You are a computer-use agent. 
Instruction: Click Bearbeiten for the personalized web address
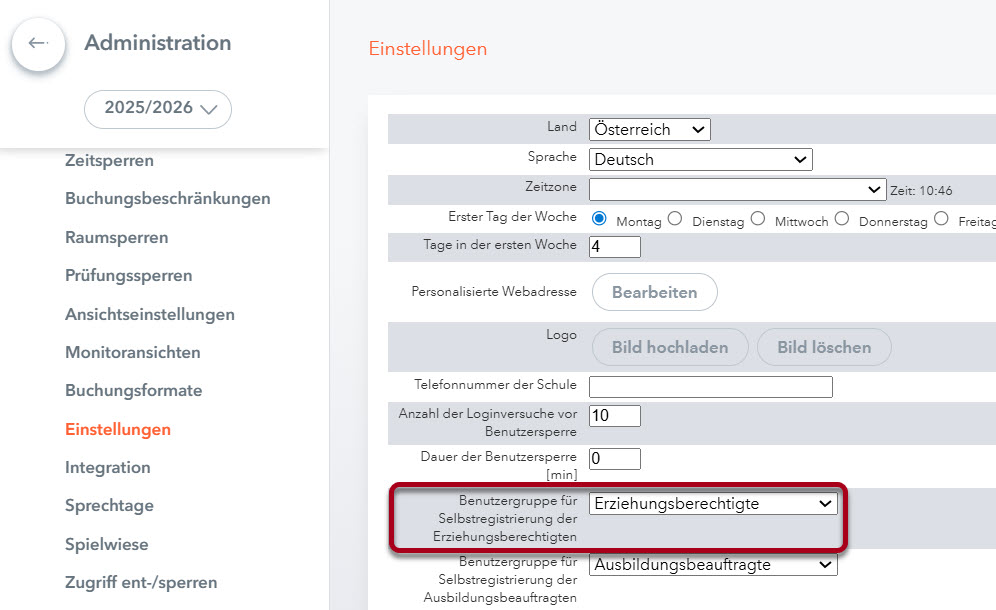coord(654,291)
